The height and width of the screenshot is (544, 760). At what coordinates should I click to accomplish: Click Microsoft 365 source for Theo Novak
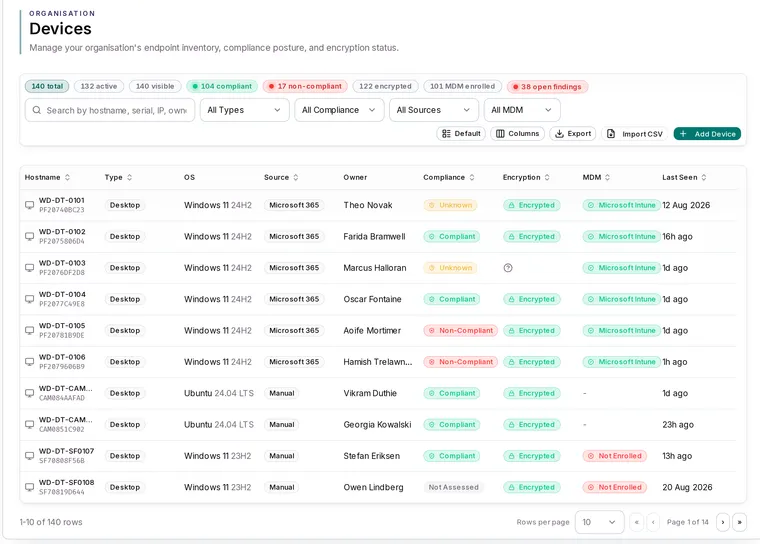(294, 205)
